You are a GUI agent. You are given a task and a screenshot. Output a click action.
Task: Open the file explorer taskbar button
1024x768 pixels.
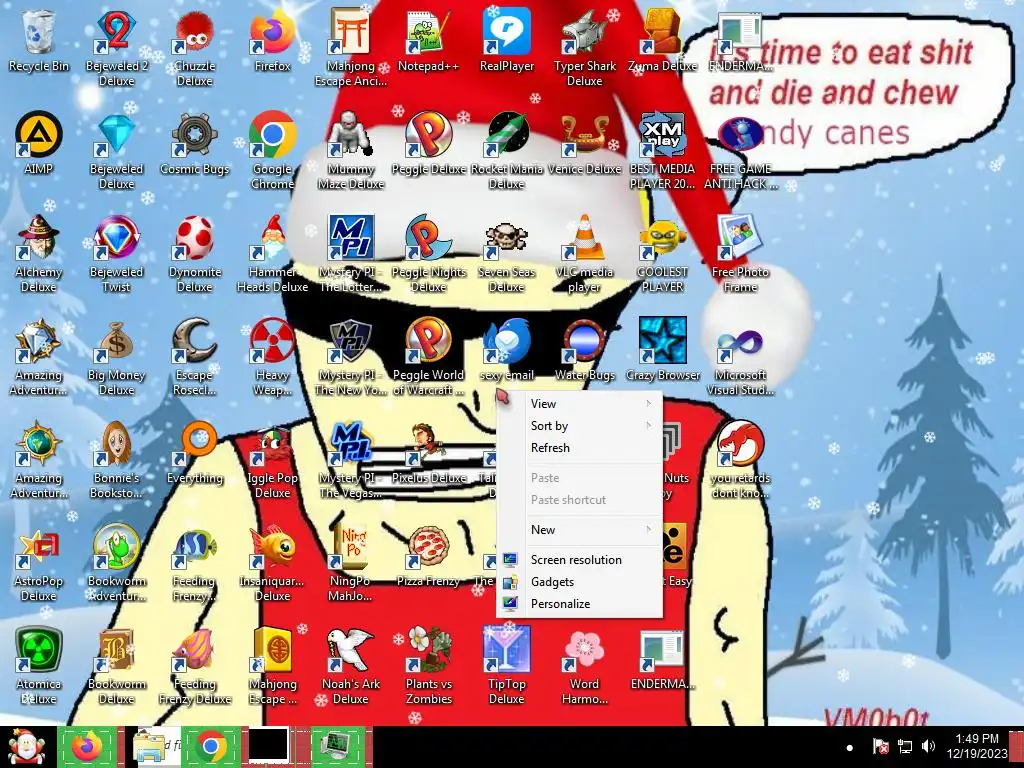pos(153,747)
